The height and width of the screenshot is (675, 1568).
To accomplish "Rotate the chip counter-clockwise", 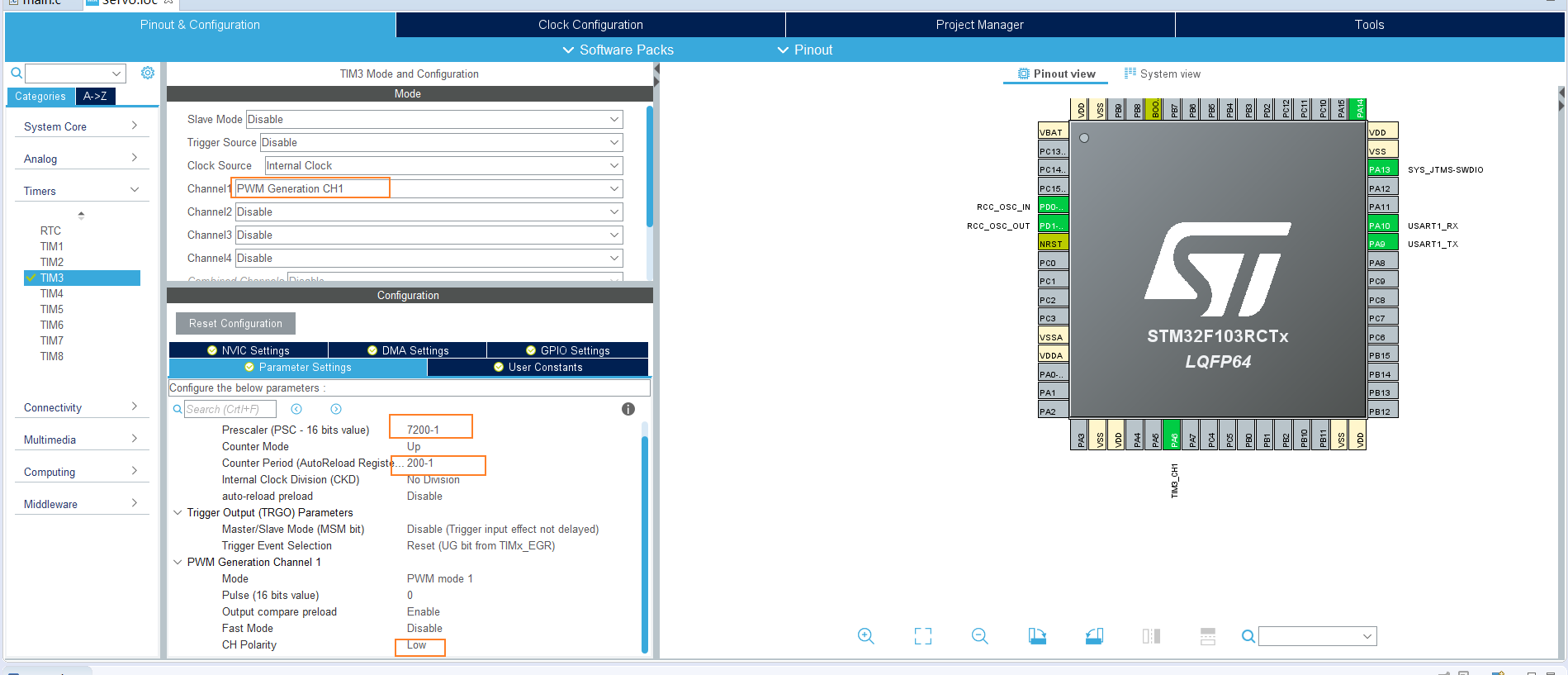I will click(x=1094, y=636).
